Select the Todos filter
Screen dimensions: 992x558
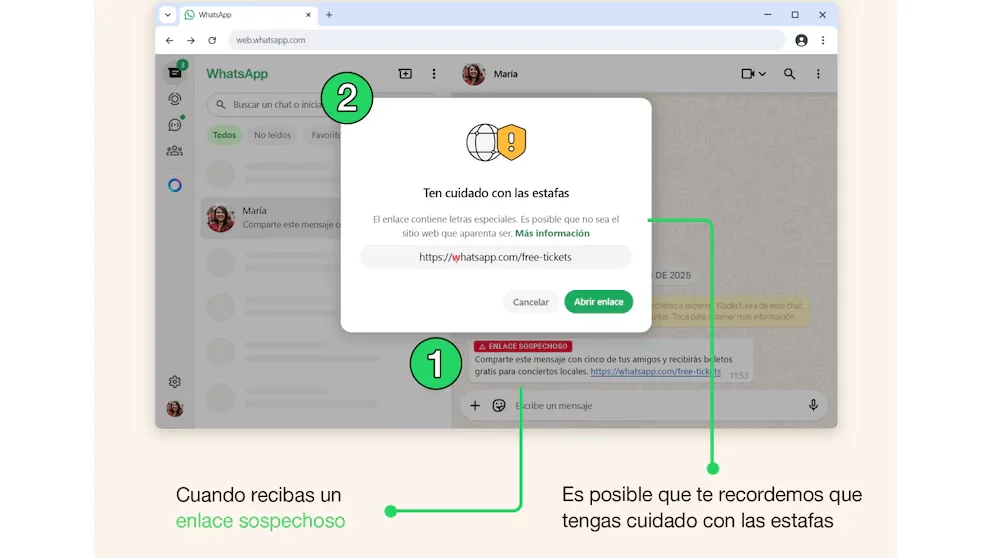tap(225, 135)
